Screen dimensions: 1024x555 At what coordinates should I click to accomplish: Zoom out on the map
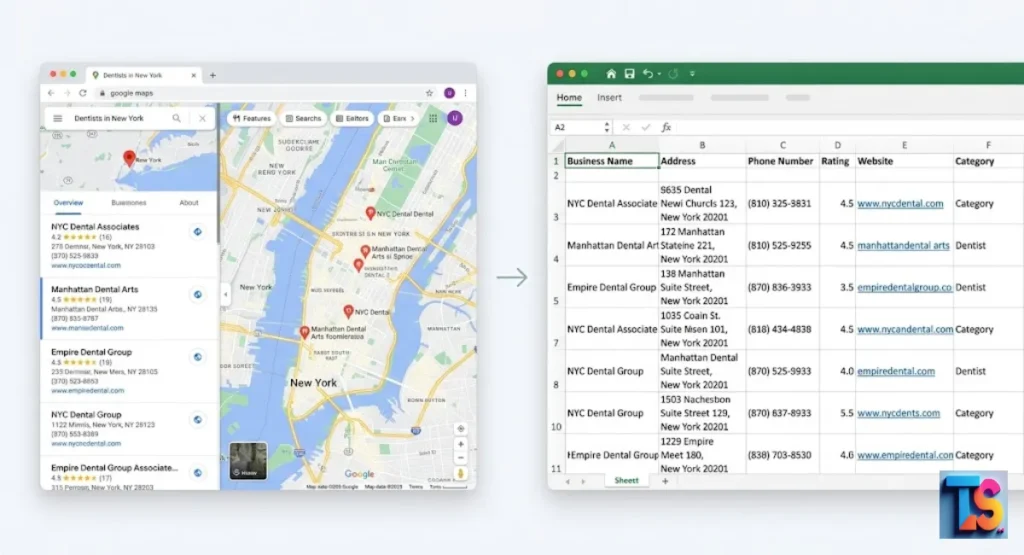pos(460,458)
